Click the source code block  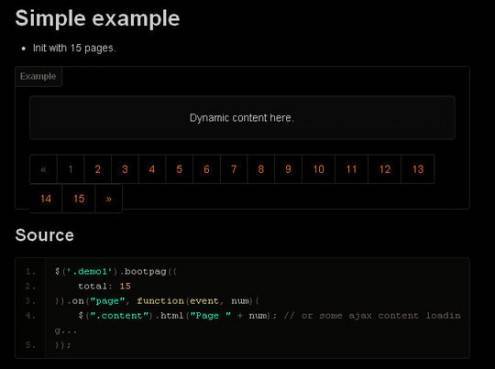click(242, 308)
